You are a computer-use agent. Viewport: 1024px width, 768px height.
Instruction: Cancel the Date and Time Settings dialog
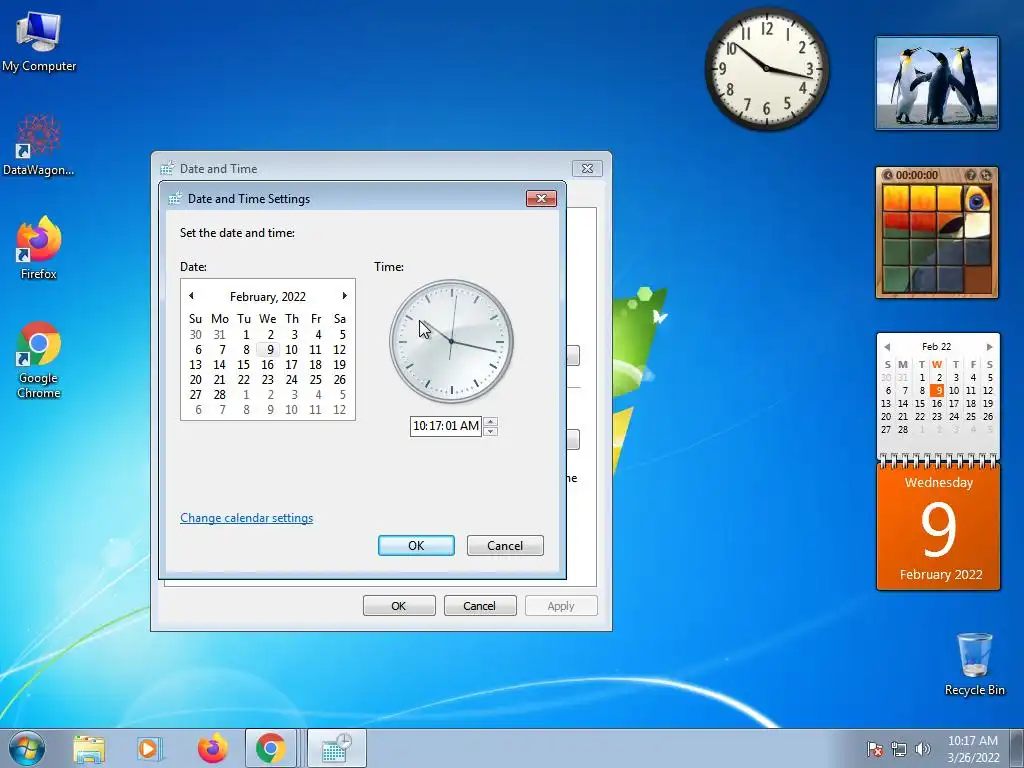pyautogui.click(x=505, y=545)
